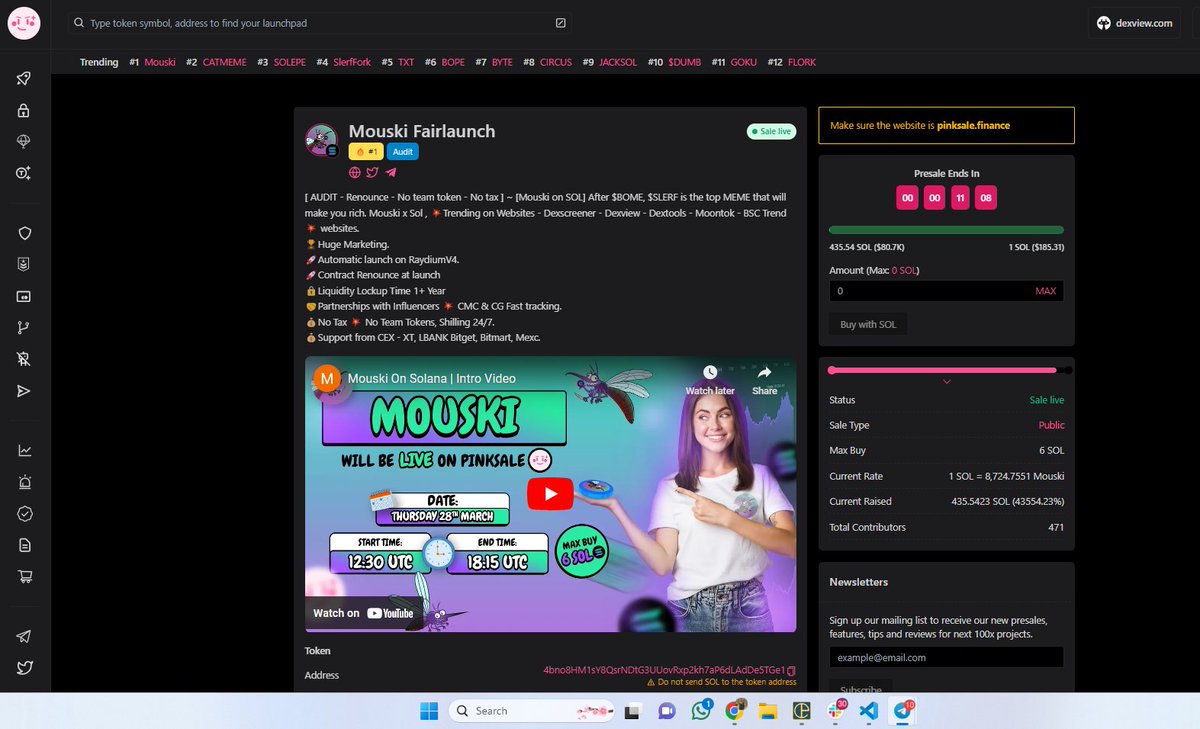Open the document sidebar icon

24,545
